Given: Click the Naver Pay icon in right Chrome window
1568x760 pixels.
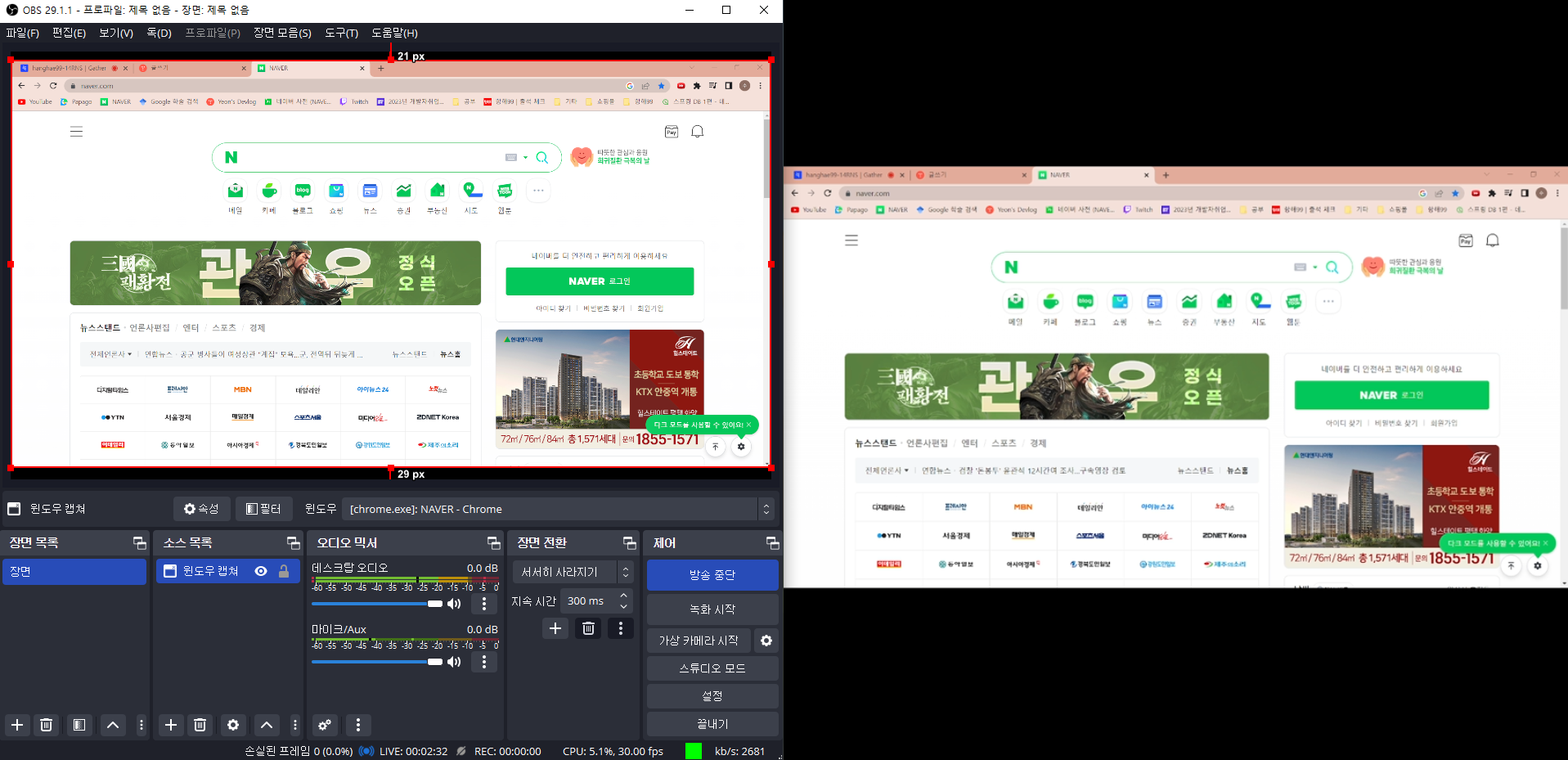Looking at the screenshot, I should (x=1466, y=241).
